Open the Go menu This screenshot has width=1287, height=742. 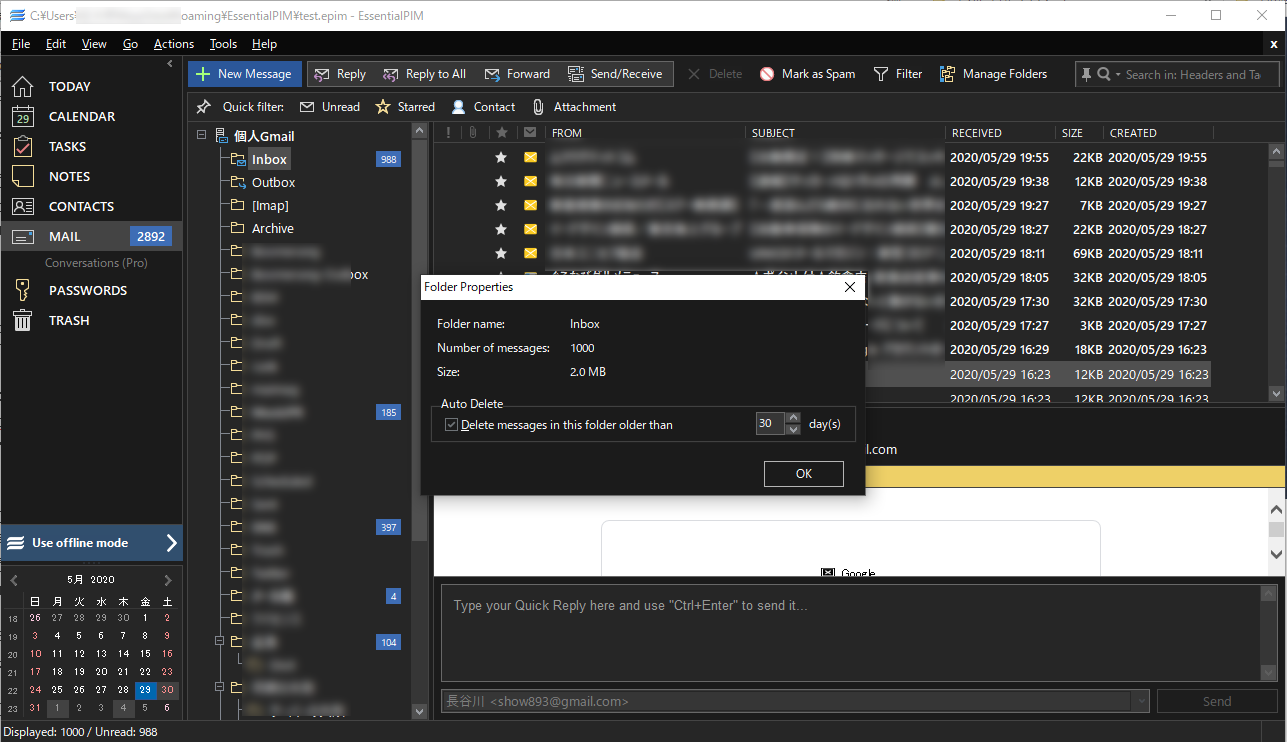131,44
